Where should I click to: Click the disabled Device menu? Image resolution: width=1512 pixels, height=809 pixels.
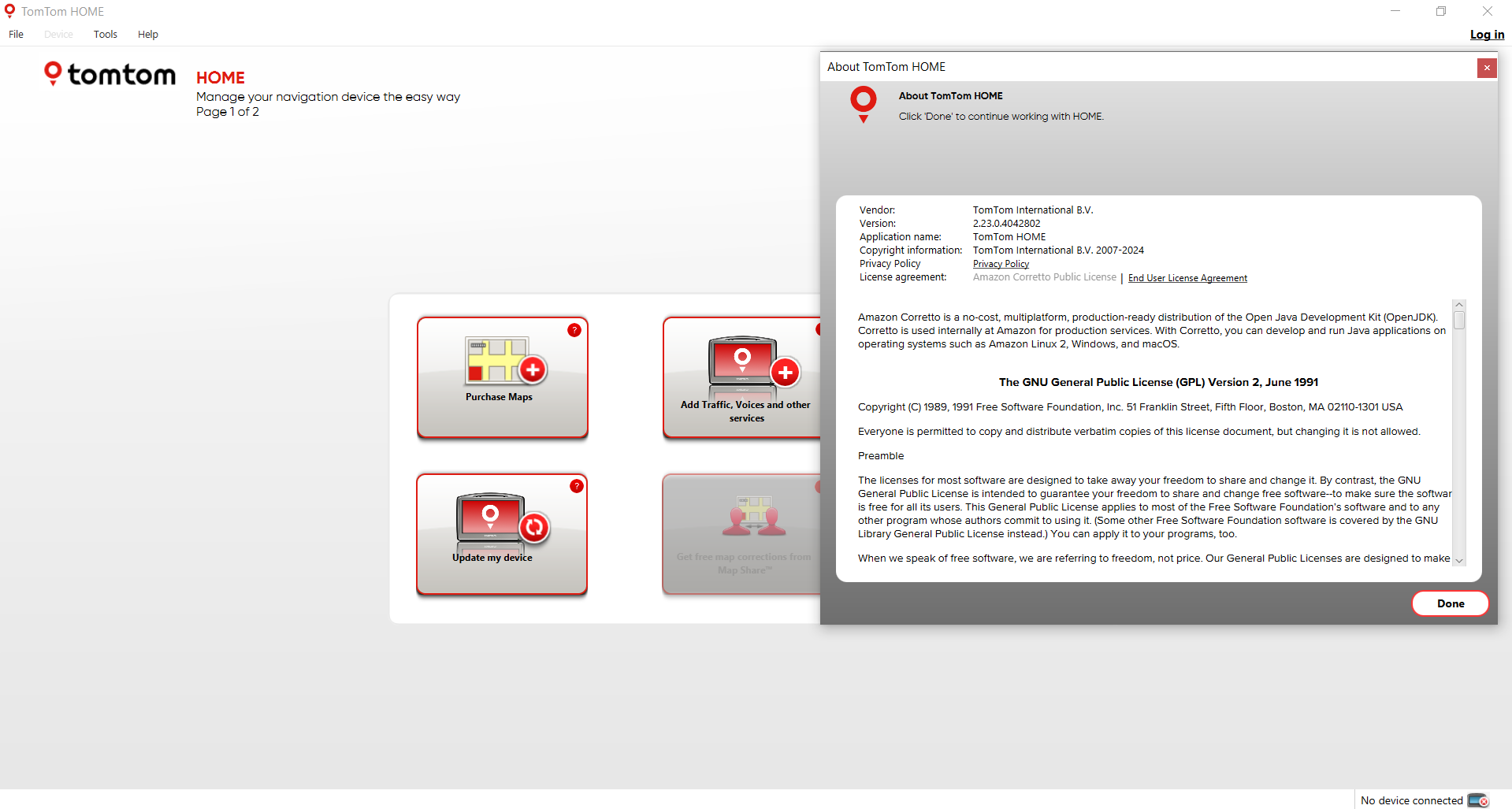[x=58, y=34]
